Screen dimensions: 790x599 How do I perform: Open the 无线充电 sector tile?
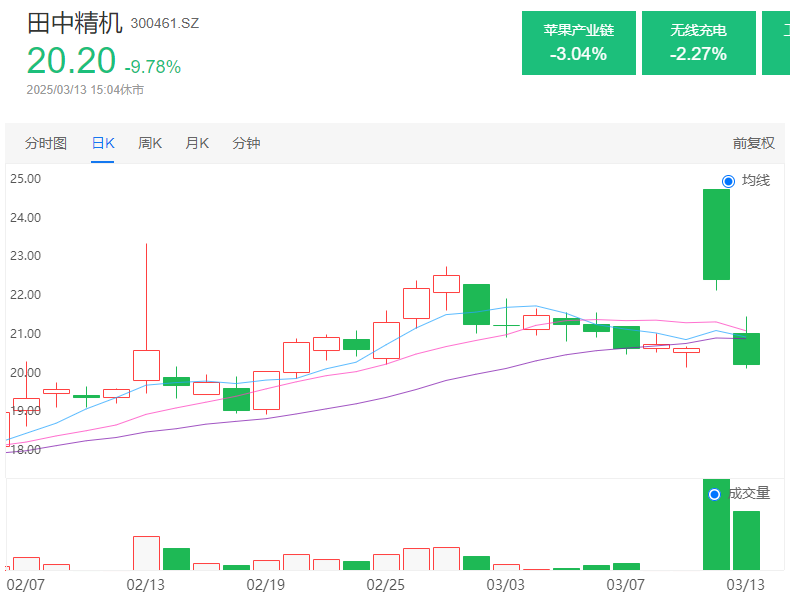click(698, 43)
